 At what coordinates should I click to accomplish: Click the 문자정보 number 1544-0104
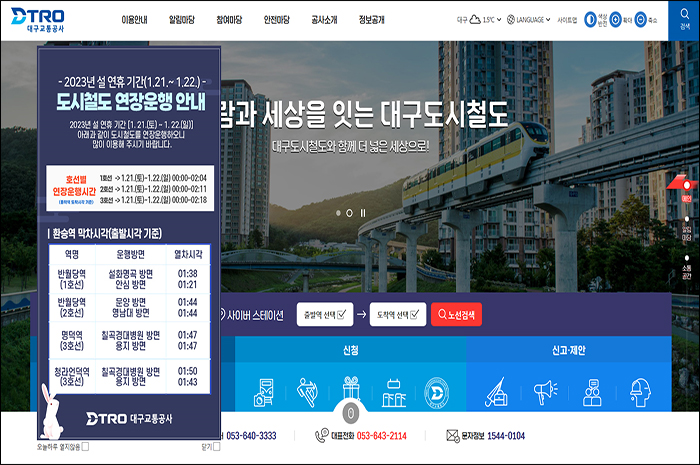pos(506,436)
